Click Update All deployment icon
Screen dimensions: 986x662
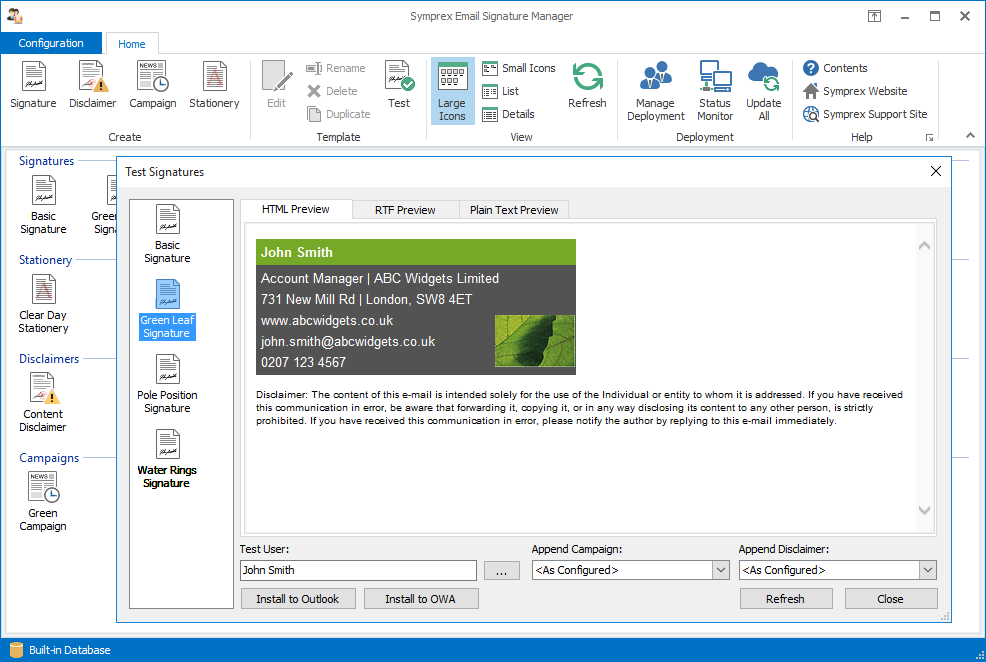763,92
